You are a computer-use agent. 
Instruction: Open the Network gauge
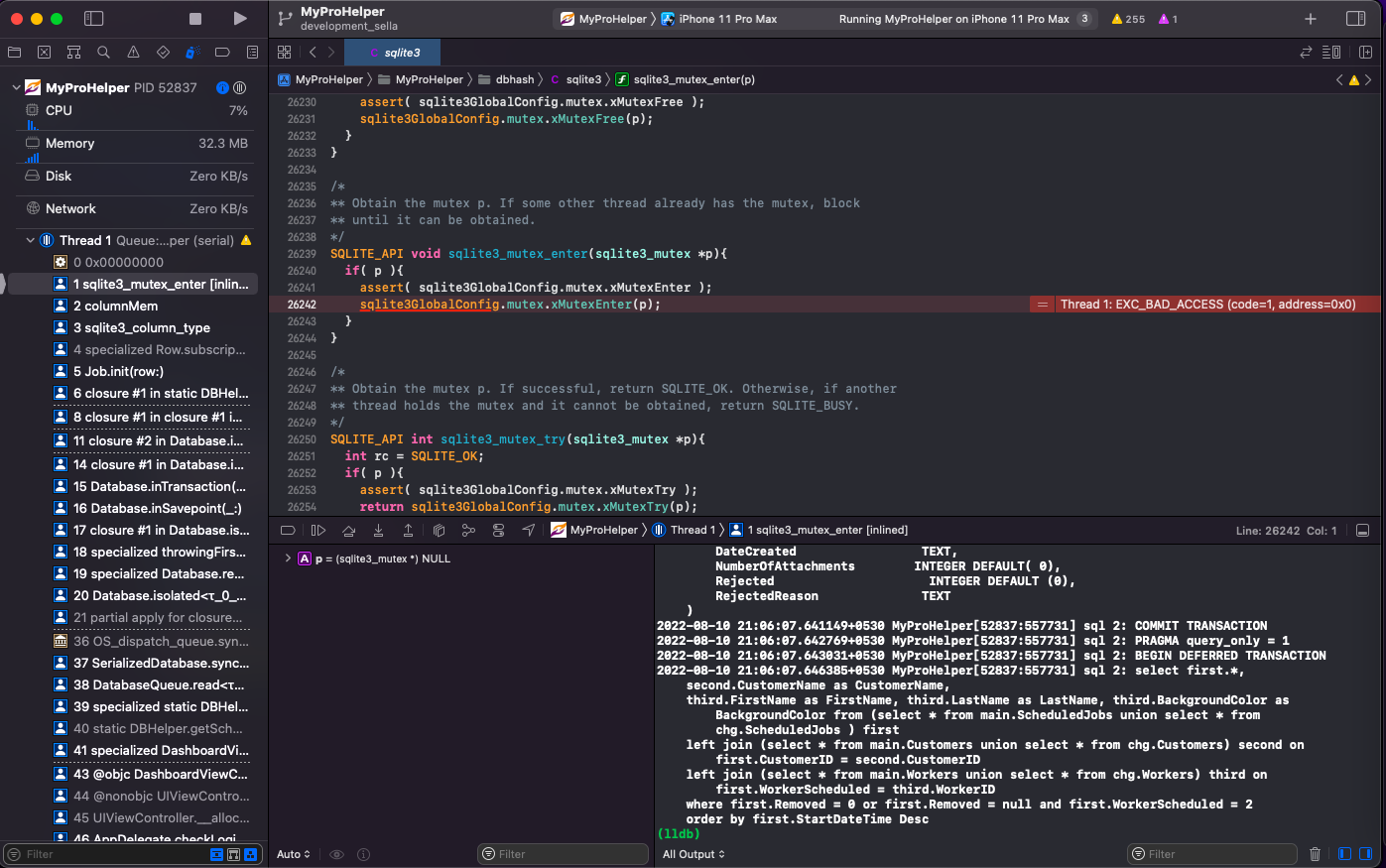[x=137, y=208]
